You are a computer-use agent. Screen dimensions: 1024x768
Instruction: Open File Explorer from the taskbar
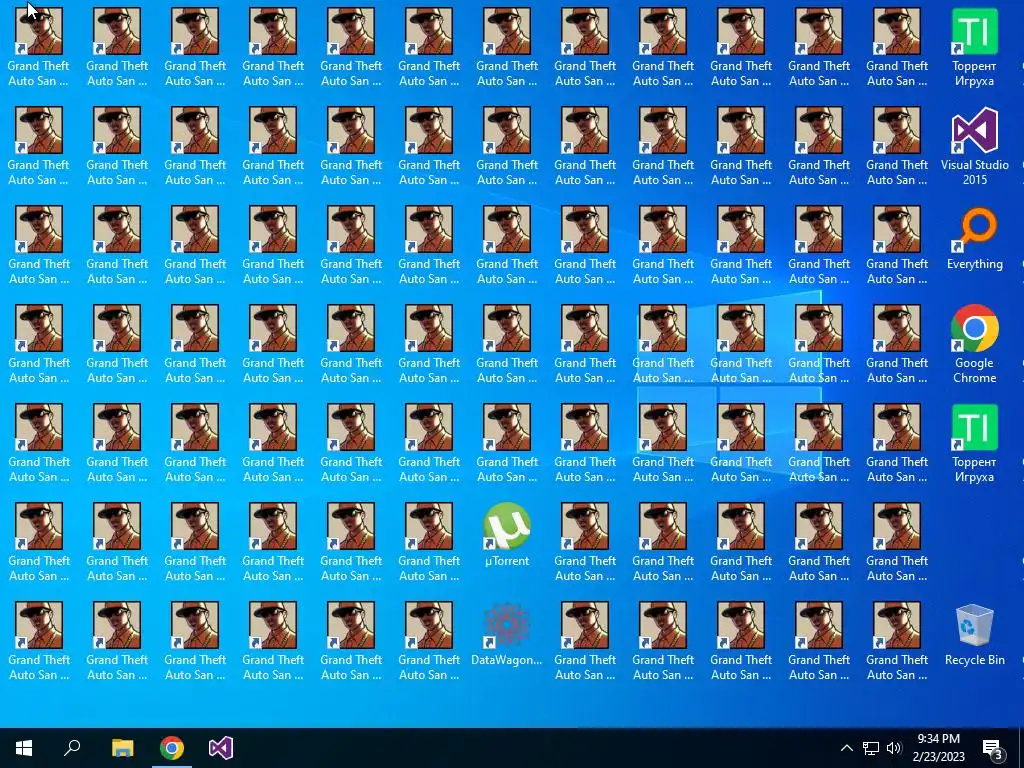[122, 748]
